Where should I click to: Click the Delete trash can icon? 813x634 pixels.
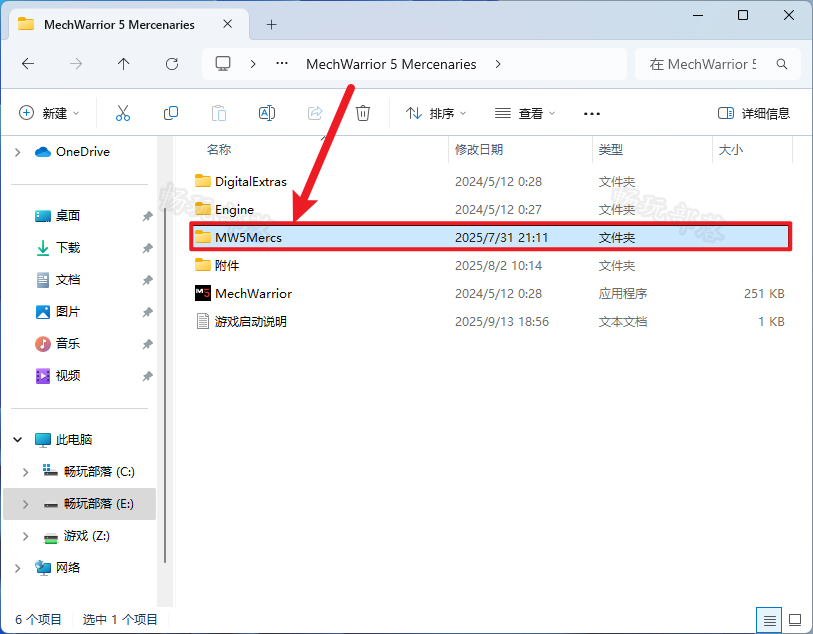[x=363, y=113]
